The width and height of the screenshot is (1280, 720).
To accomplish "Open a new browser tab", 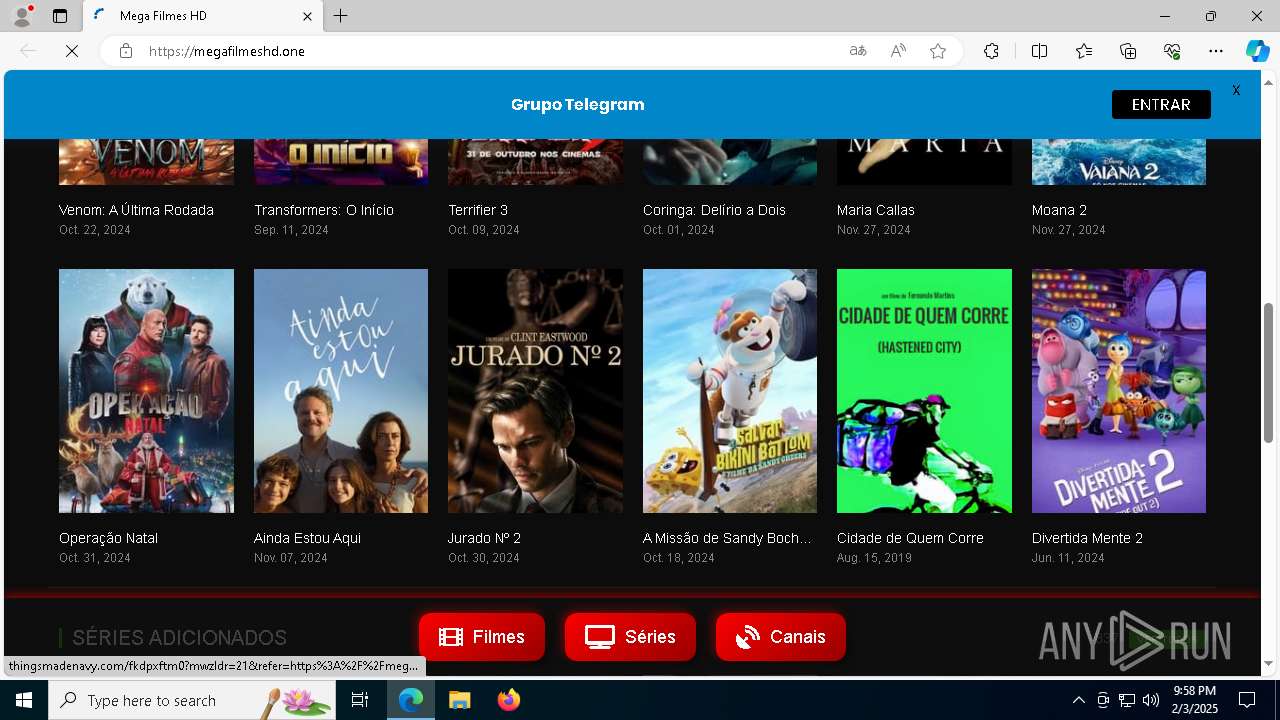I will (340, 16).
